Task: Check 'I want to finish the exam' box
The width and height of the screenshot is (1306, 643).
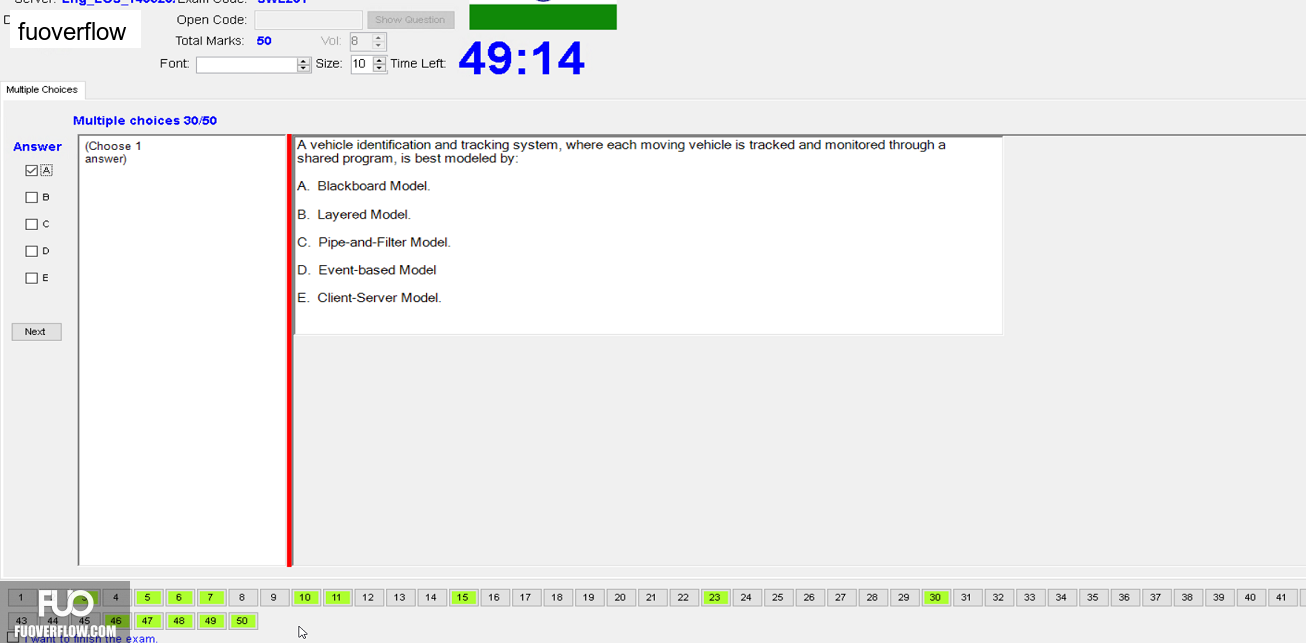Action: click(x=13, y=637)
